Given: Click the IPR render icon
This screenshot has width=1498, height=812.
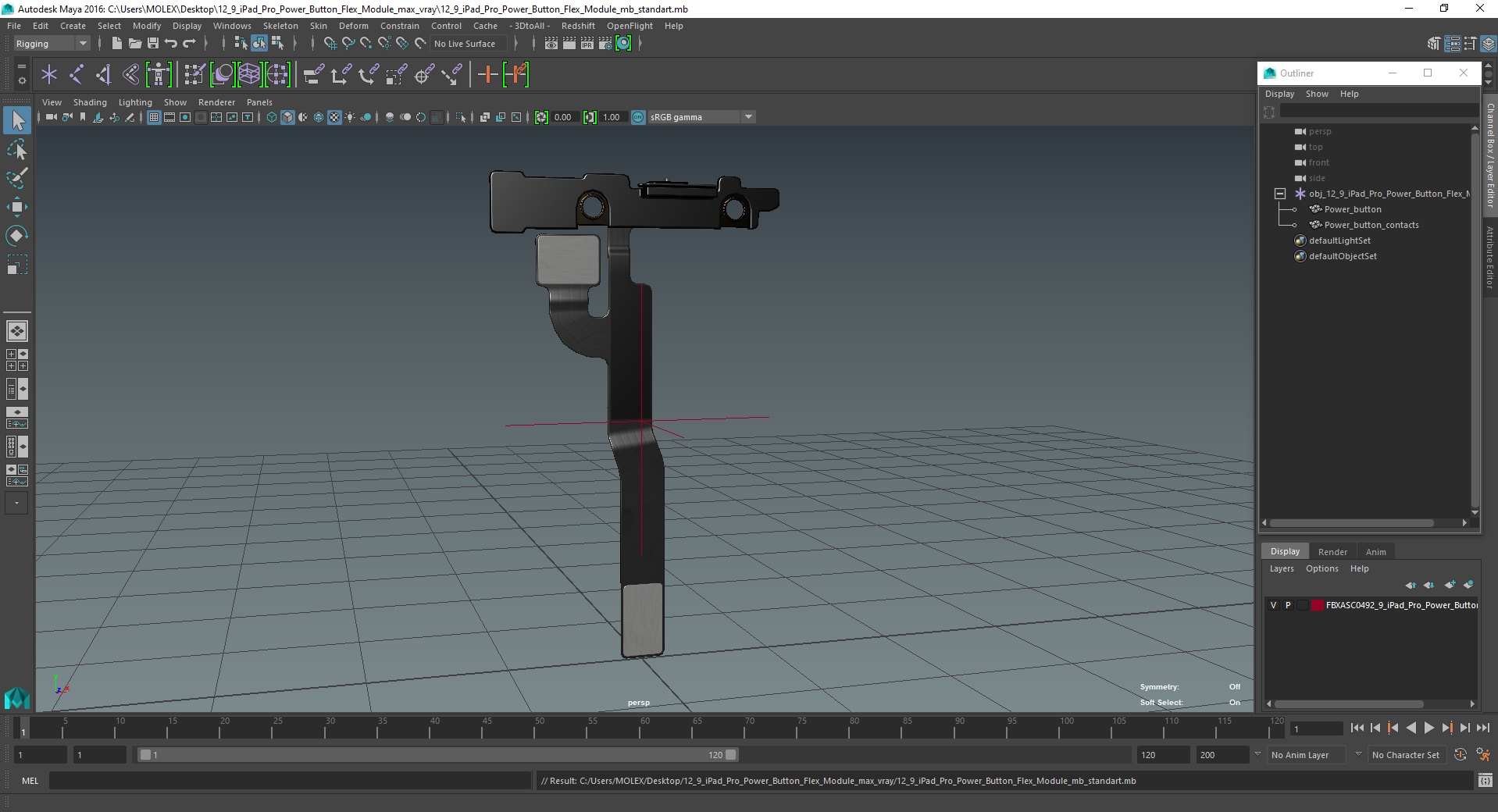Looking at the screenshot, I should (x=587, y=44).
